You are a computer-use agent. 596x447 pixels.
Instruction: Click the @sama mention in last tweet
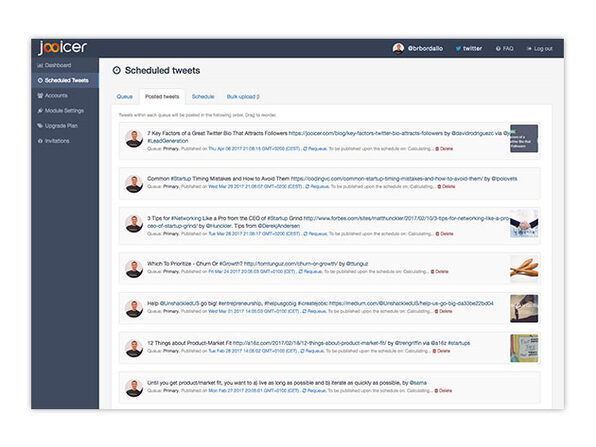tap(418, 383)
